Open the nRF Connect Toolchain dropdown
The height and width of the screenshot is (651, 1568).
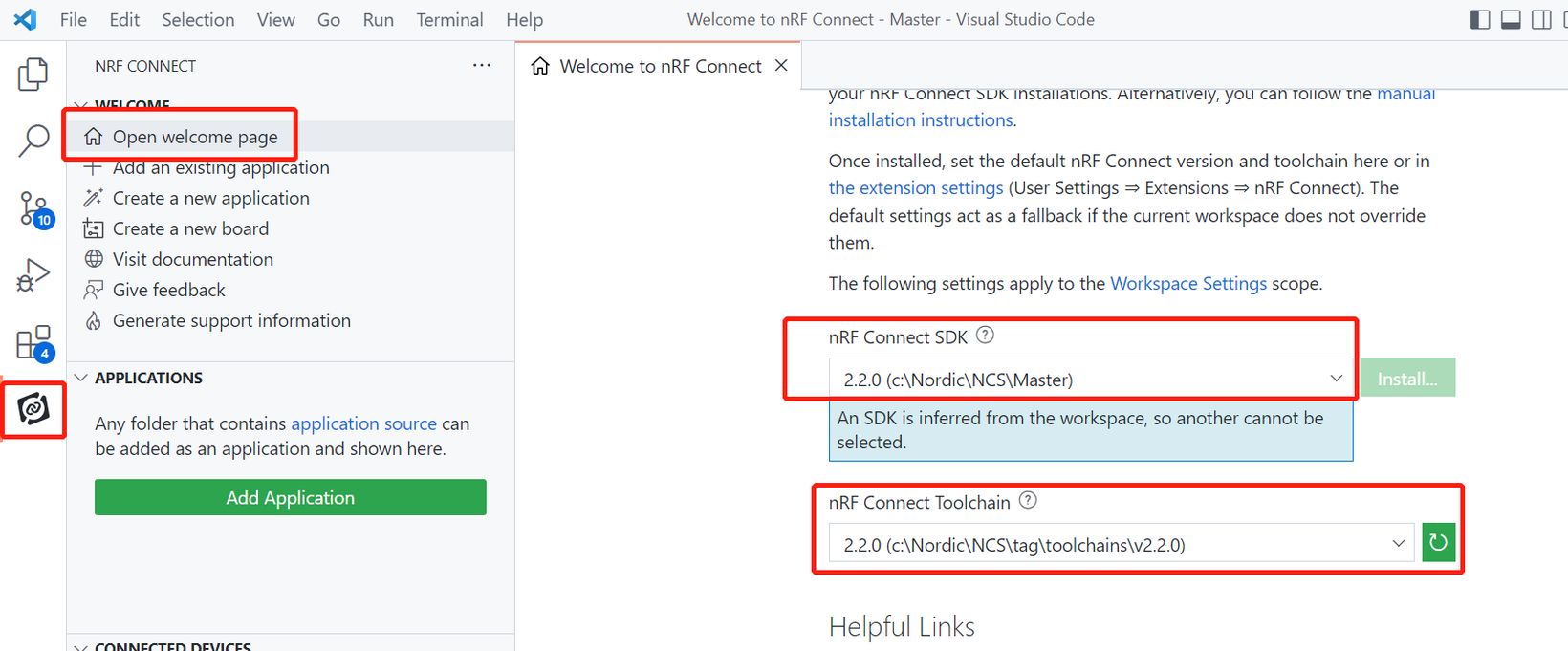(1121, 544)
